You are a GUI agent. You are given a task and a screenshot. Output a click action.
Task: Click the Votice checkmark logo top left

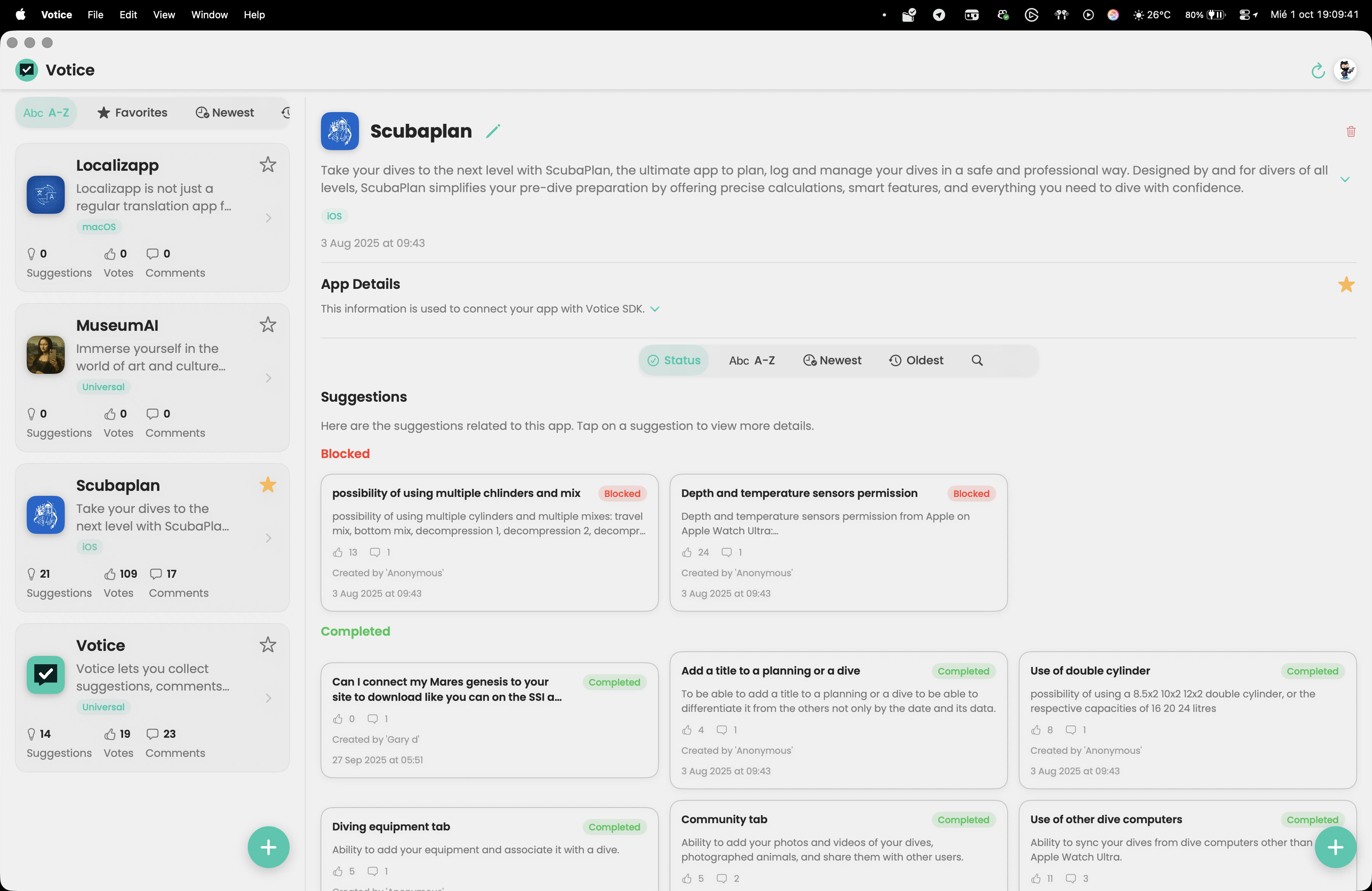[26, 70]
